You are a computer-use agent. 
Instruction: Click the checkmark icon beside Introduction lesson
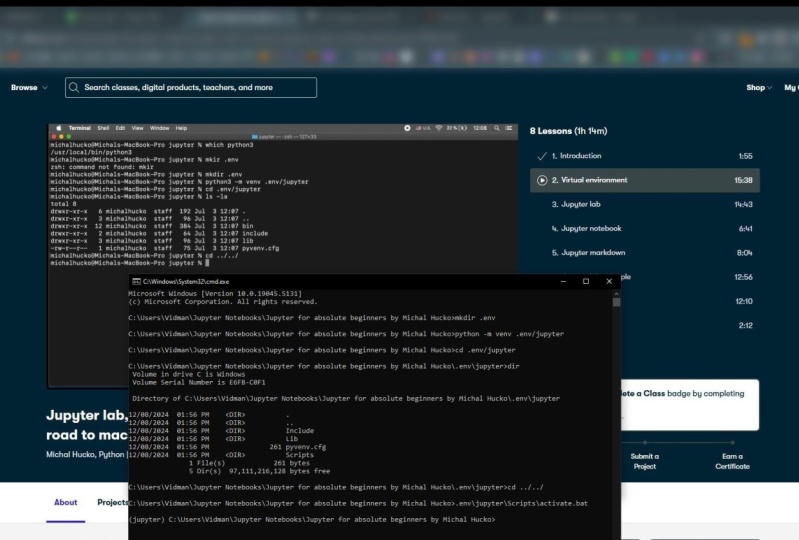click(542, 156)
